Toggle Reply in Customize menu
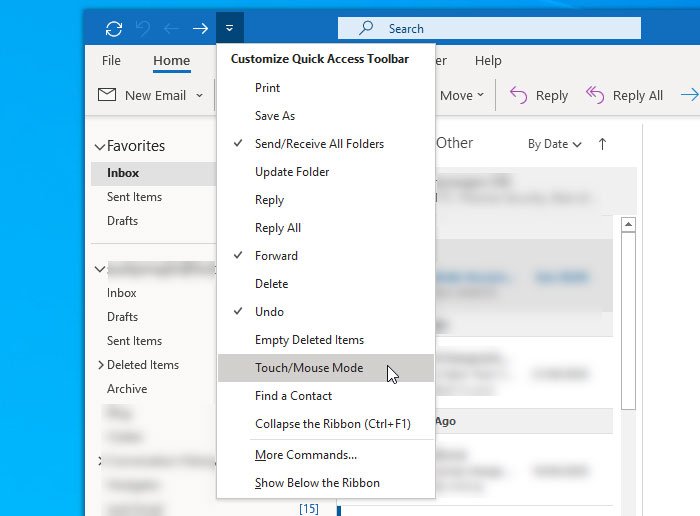The height and width of the screenshot is (516, 700). click(x=325, y=200)
